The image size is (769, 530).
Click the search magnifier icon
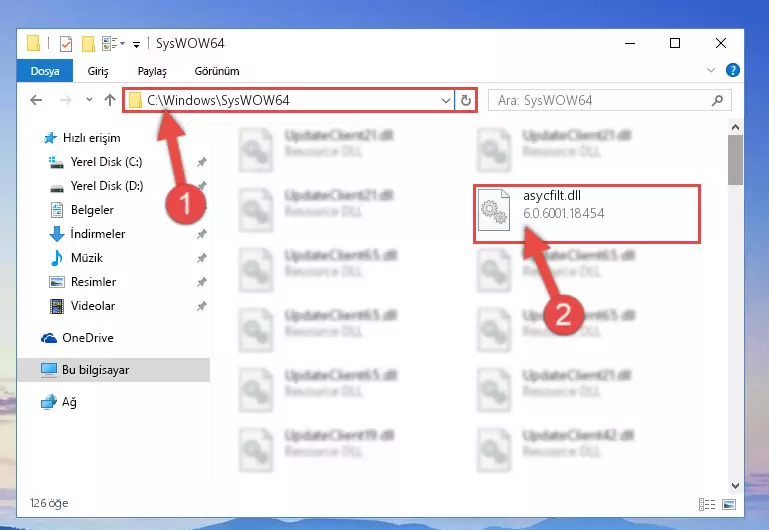click(717, 101)
